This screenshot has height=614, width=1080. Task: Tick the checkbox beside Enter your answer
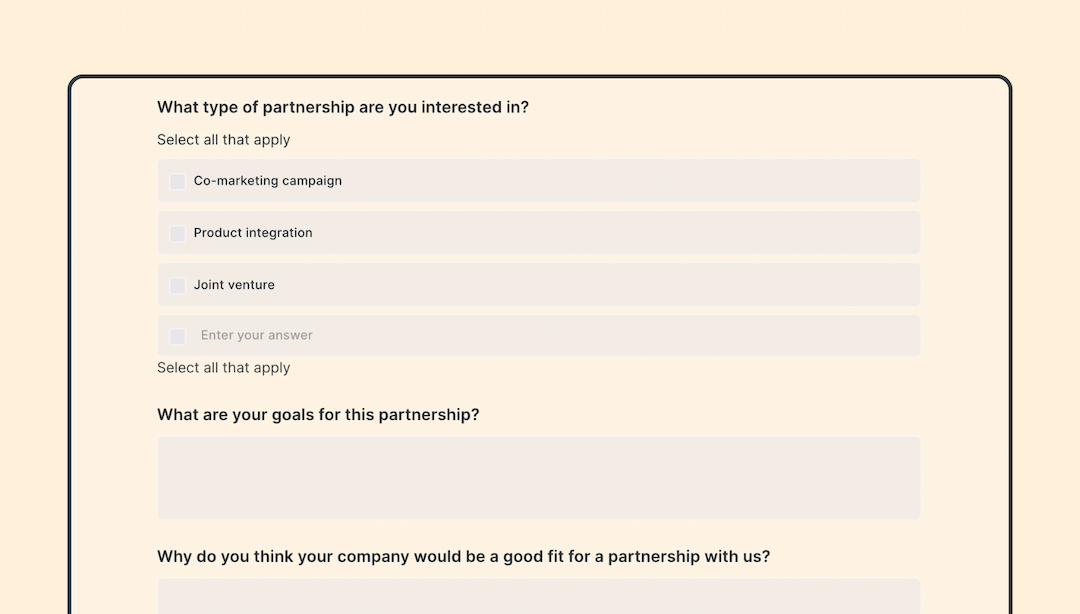(x=177, y=336)
